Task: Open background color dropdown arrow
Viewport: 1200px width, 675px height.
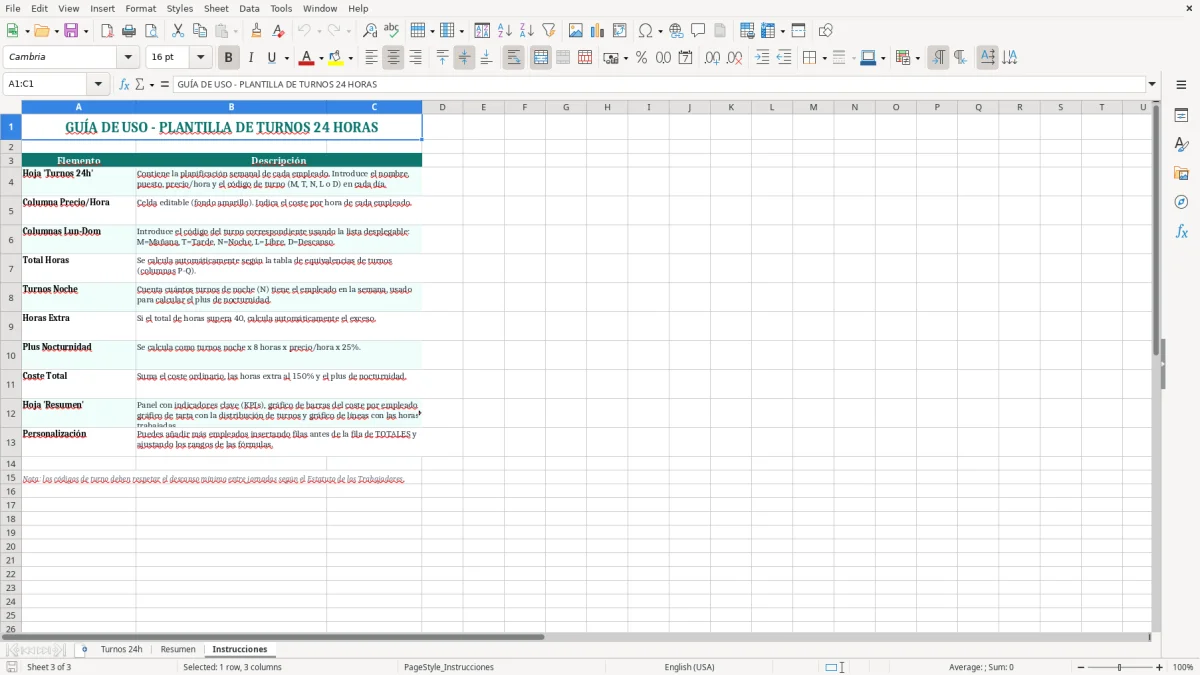Action: click(350, 58)
